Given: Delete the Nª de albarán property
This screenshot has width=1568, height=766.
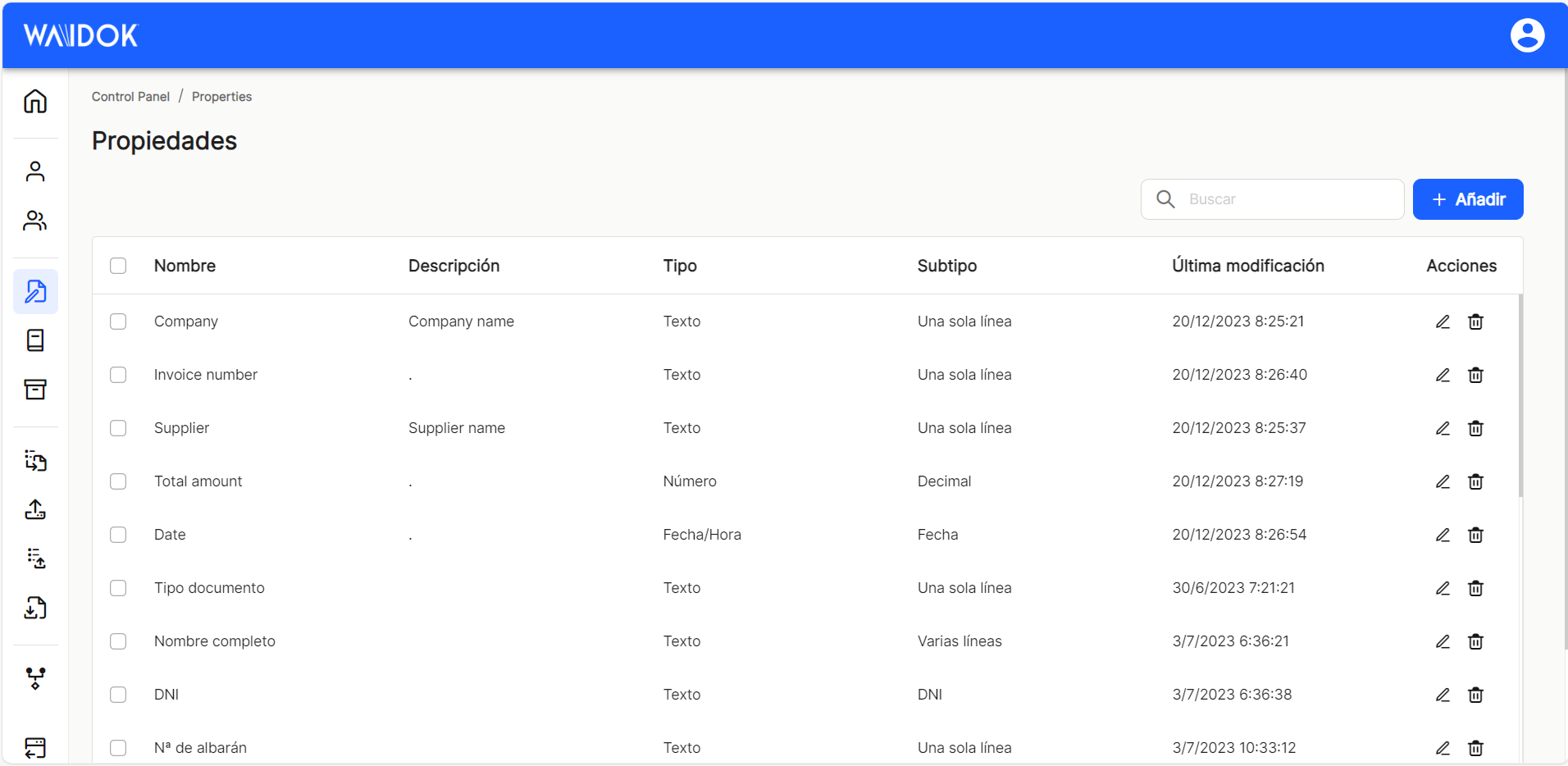Looking at the screenshot, I should pyautogui.click(x=1475, y=748).
